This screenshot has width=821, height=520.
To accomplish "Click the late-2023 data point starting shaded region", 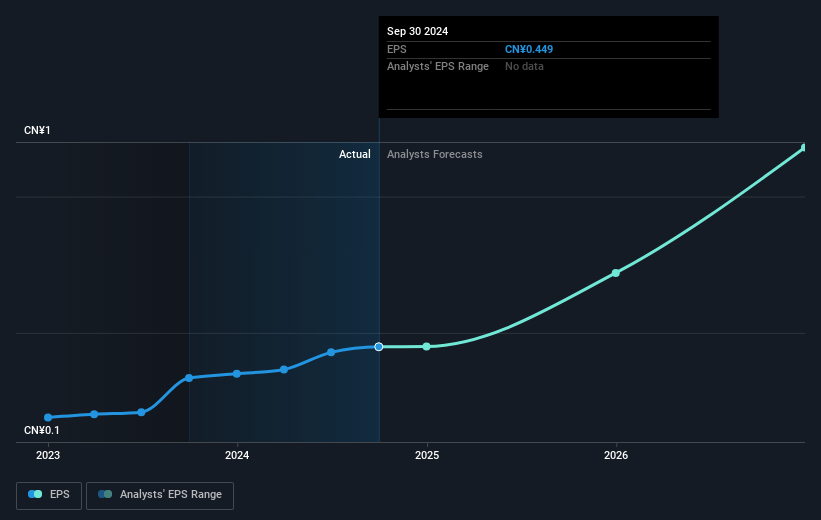I will point(189,378).
